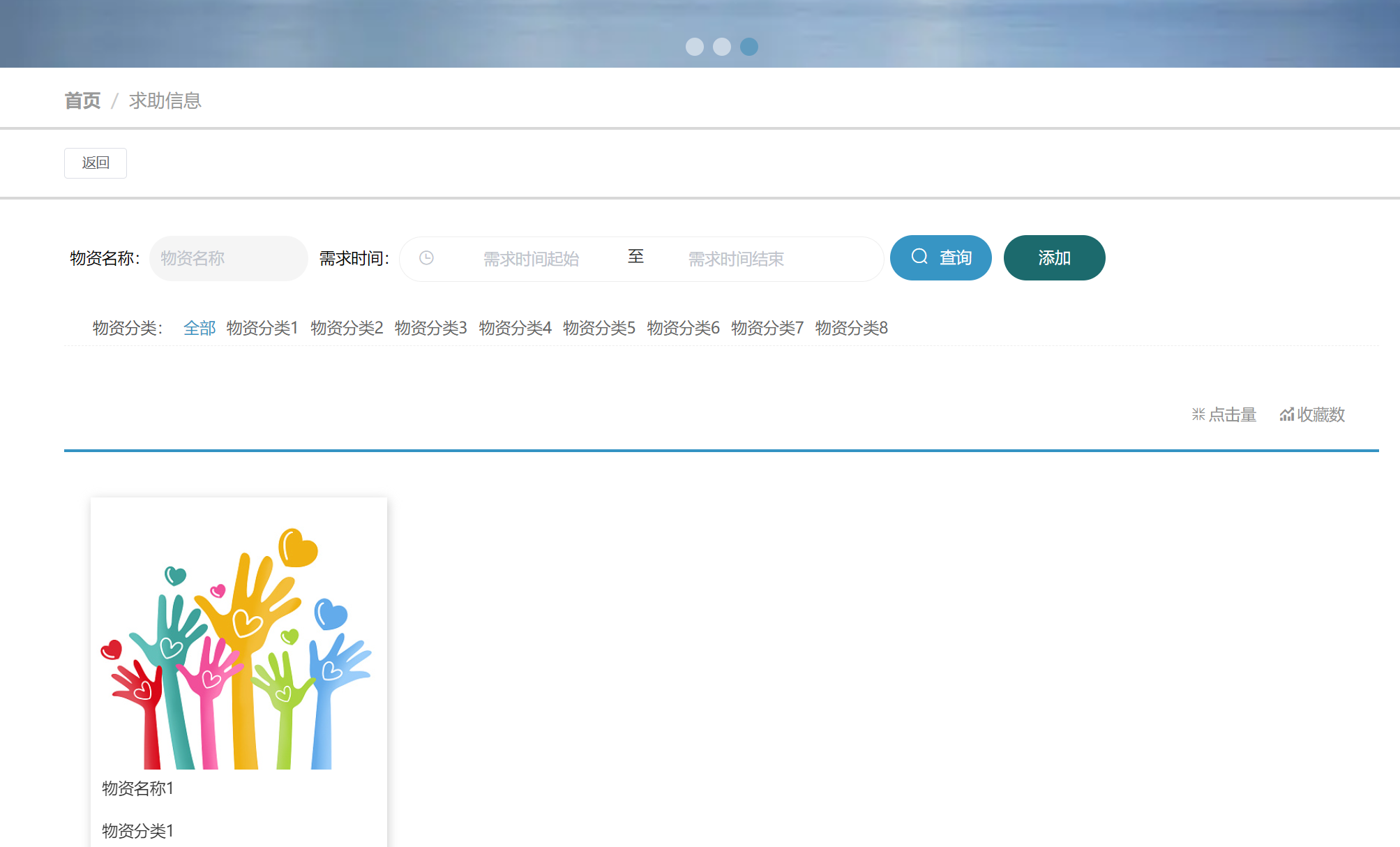
Task: Click the clock icon beside 需求时间起始 field
Action: coord(427,258)
